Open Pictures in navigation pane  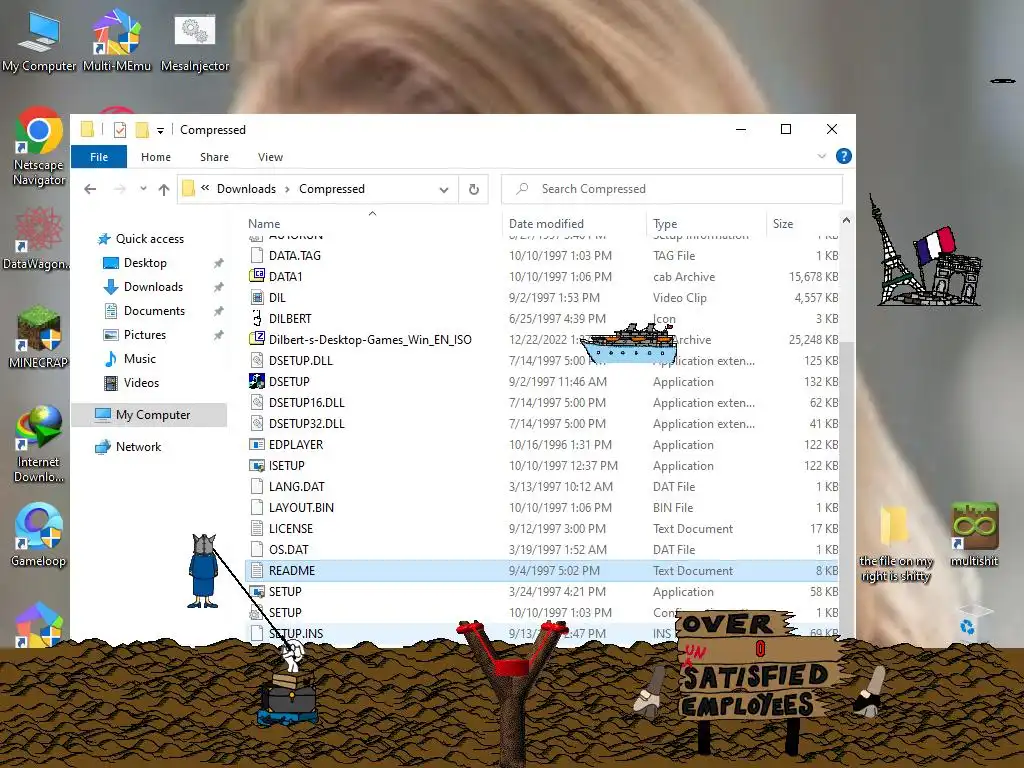145,334
